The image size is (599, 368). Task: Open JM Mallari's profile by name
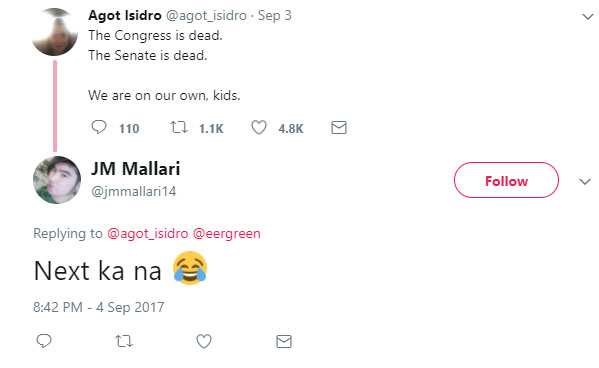[135, 169]
